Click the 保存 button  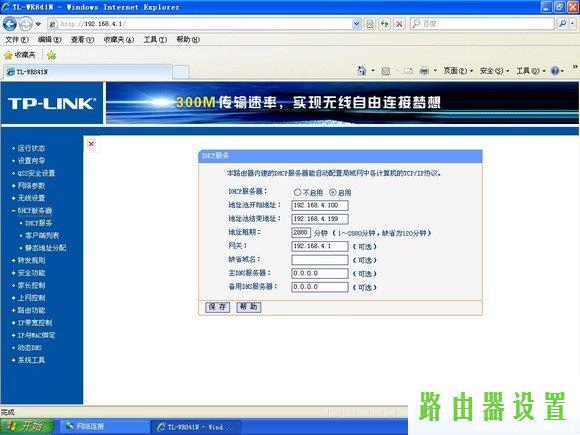(x=218, y=307)
